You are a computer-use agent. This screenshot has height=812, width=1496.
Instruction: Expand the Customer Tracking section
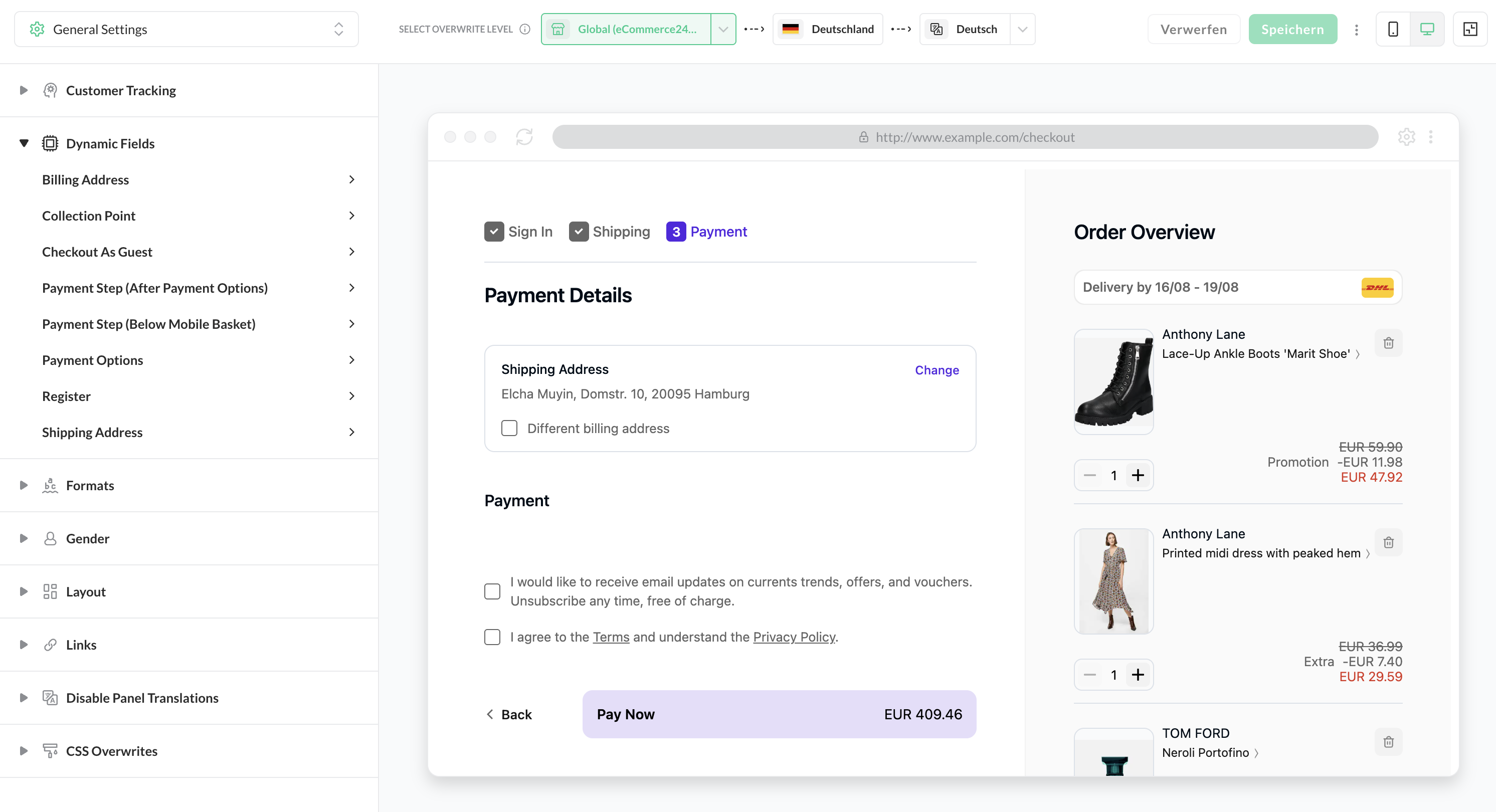pos(24,91)
